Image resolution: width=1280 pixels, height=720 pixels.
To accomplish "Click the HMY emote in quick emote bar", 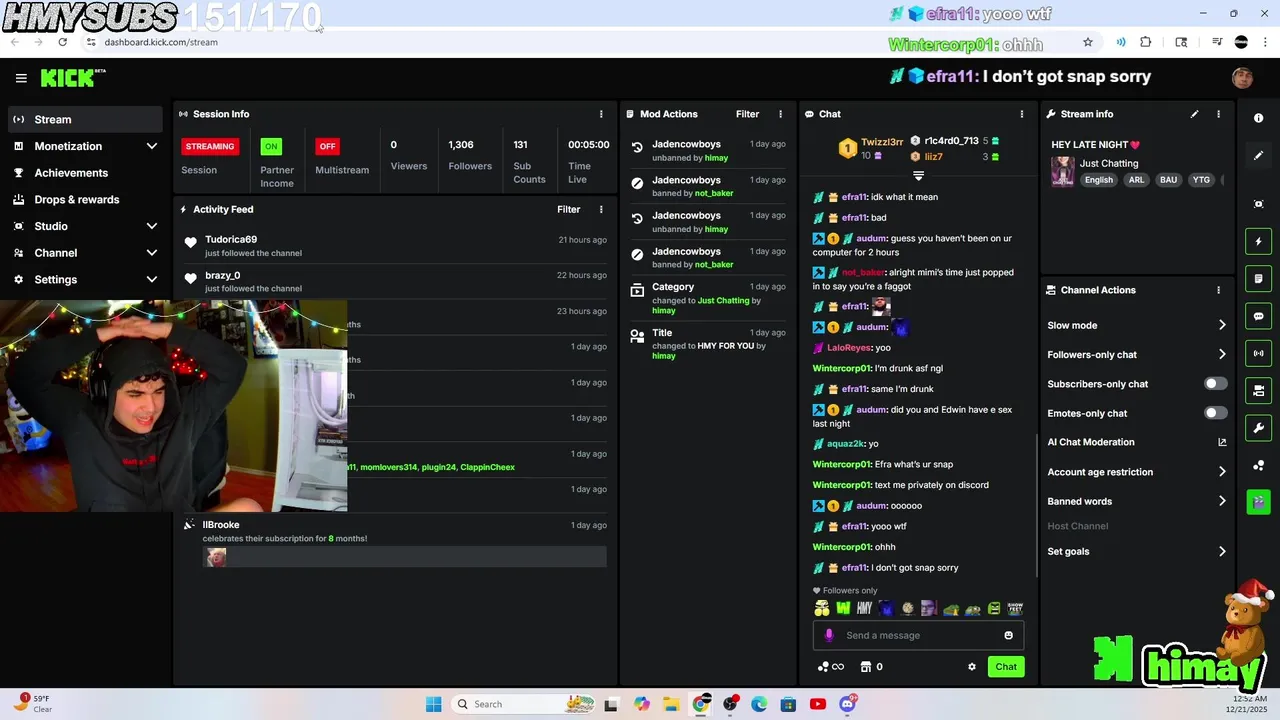I will [864, 608].
